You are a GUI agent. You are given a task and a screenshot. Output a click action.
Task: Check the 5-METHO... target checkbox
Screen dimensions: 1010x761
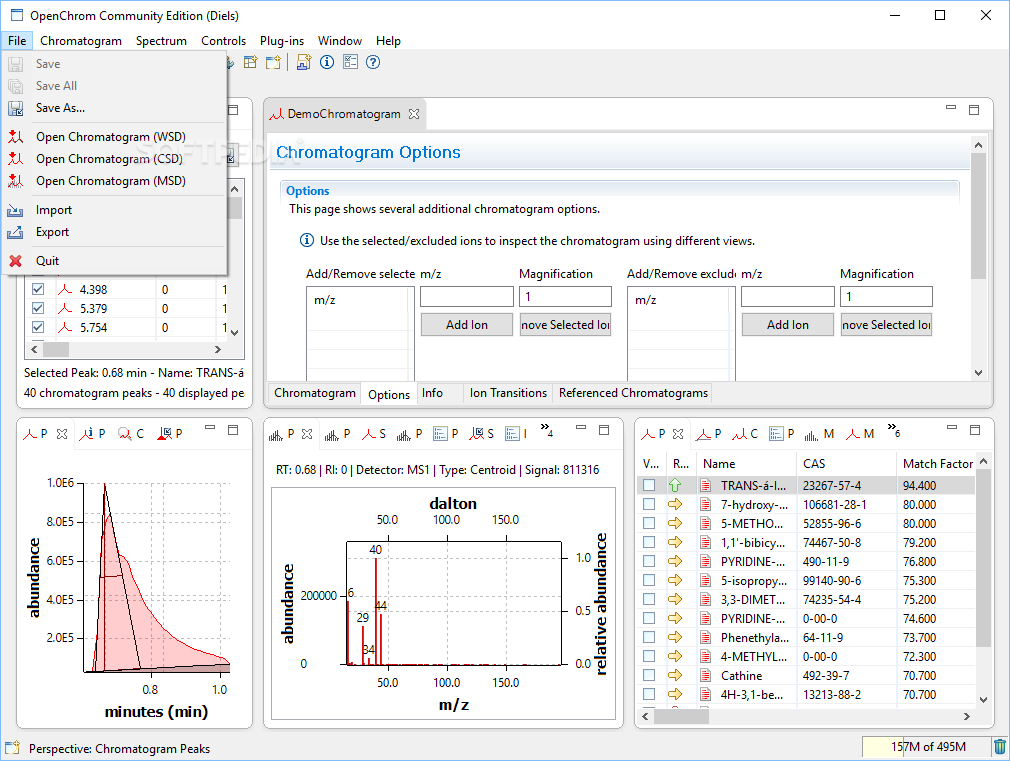[x=649, y=523]
